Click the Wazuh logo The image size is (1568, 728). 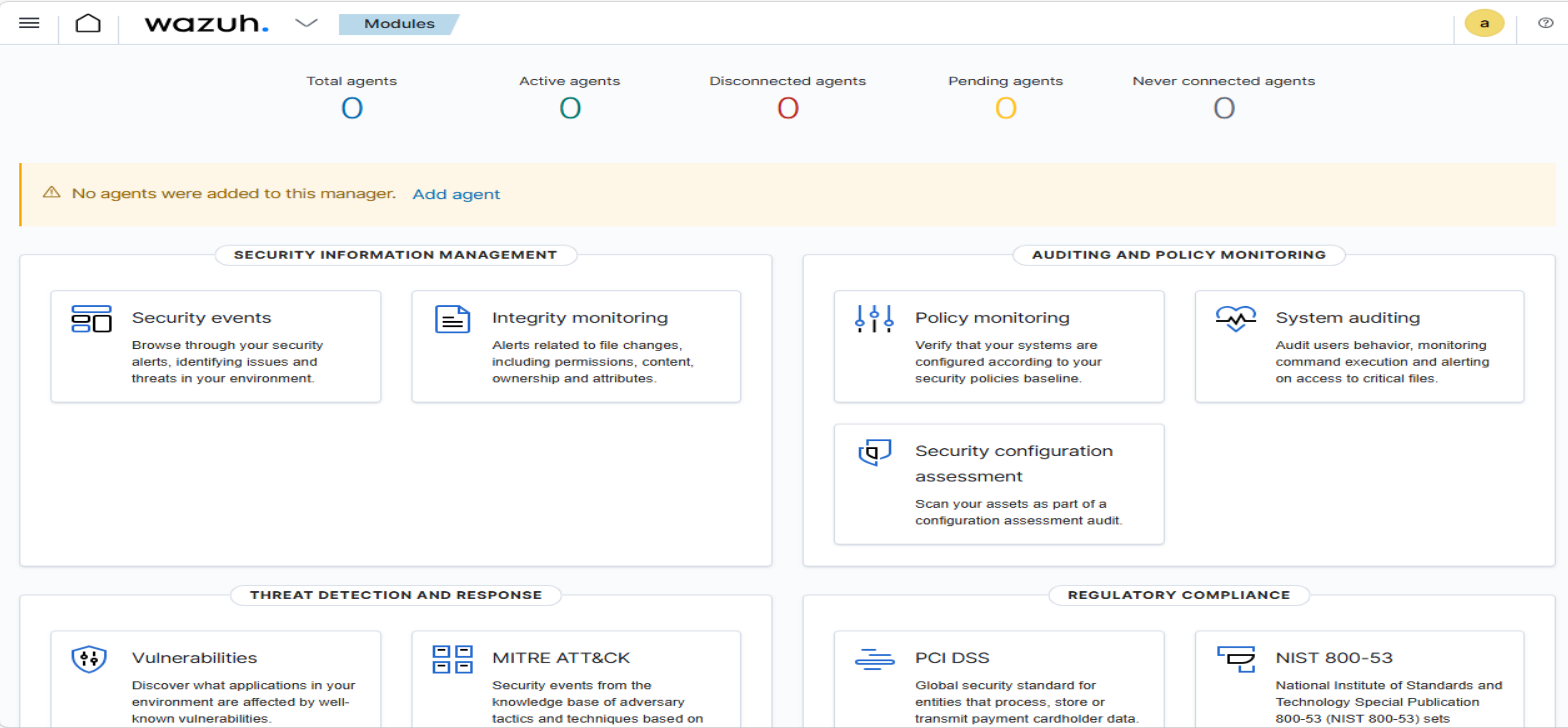click(x=207, y=24)
